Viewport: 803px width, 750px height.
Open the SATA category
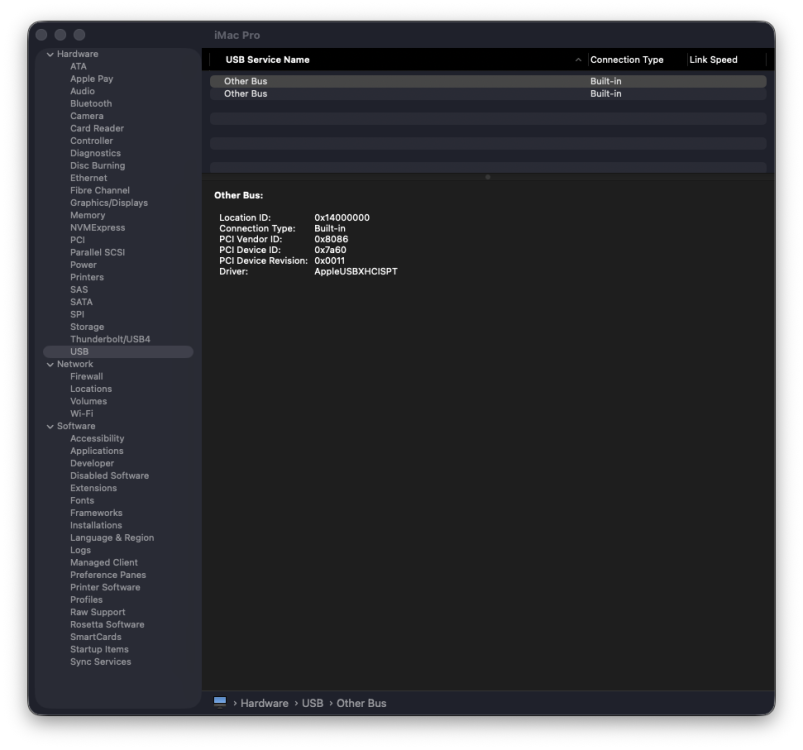(x=81, y=302)
